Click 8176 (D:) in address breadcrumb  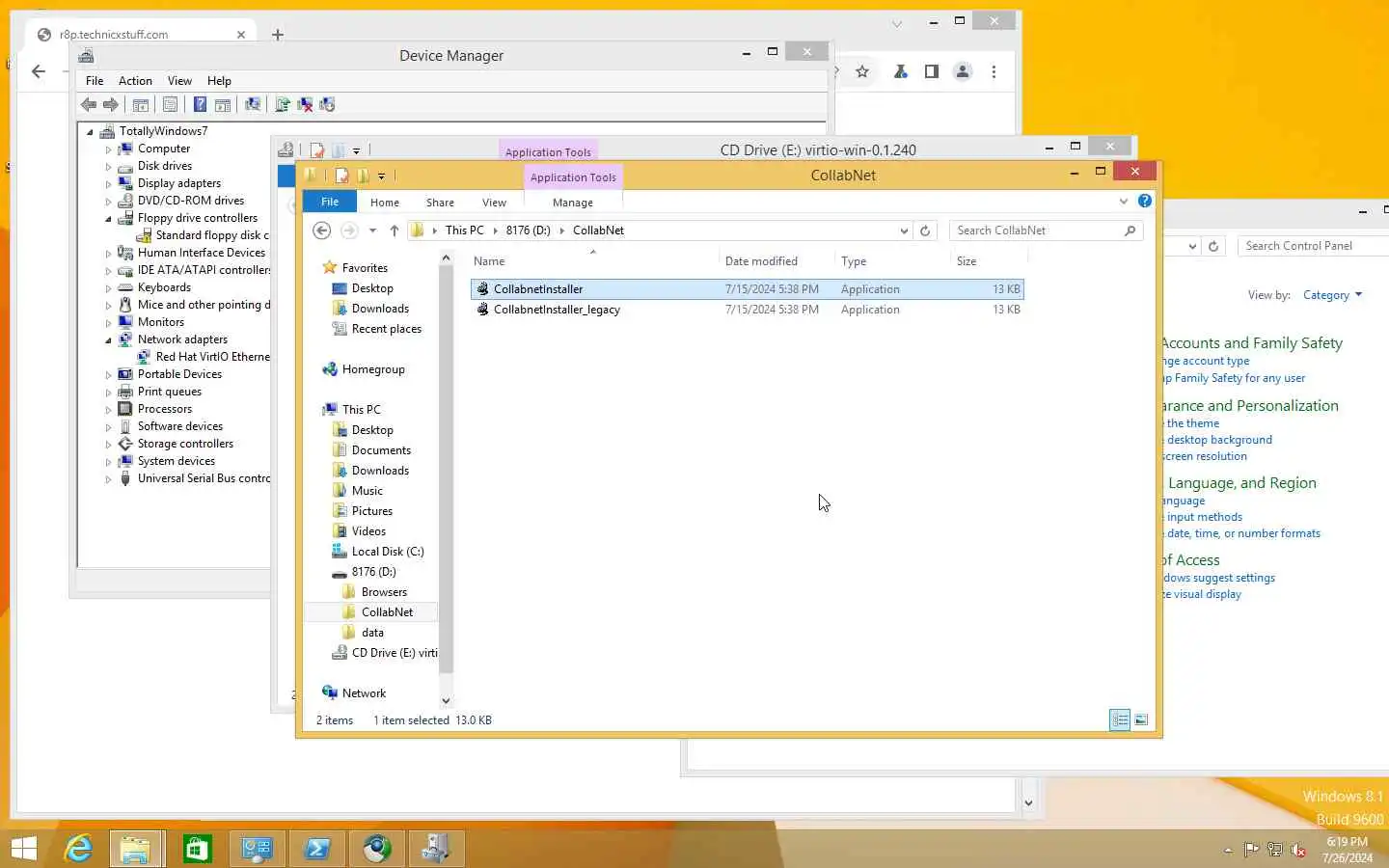click(528, 231)
